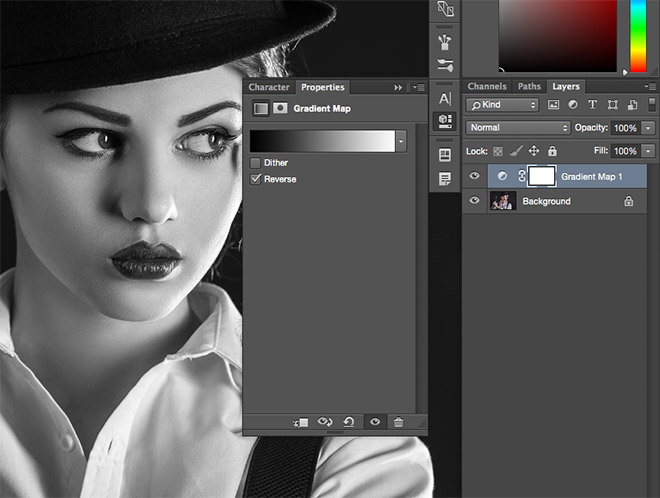The image size is (660, 498).
Task: Uncheck the Reverse checkbox
Action: (256, 179)
